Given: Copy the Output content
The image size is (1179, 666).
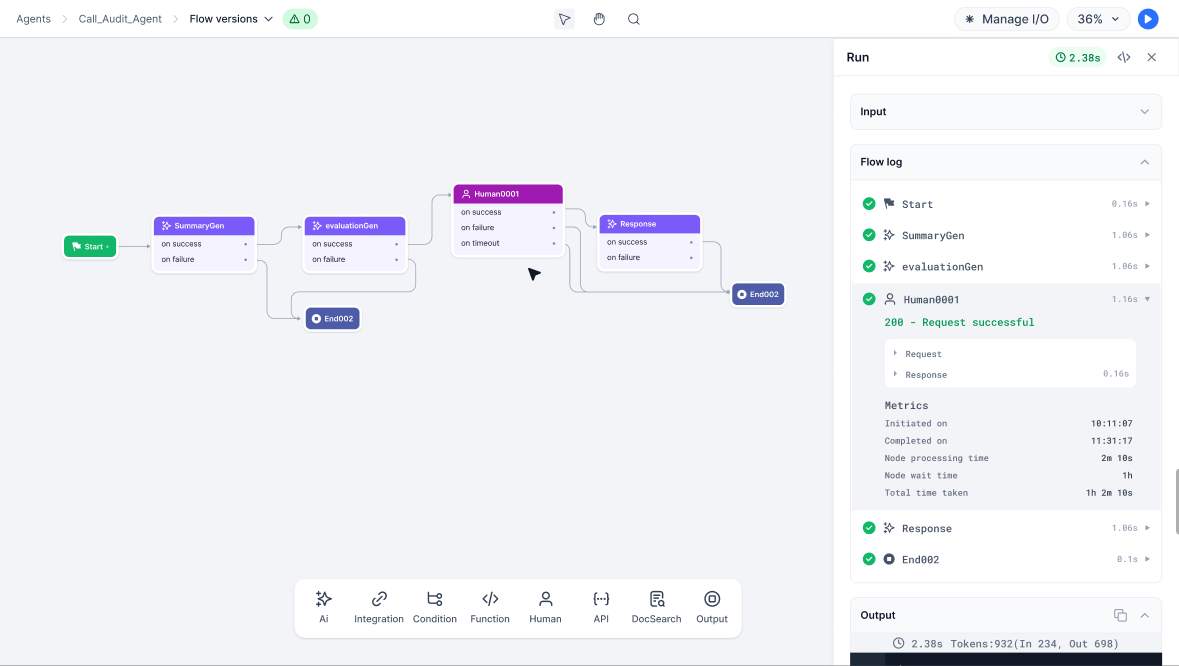Looking at the screenshot, I should tap(1120, 615).
